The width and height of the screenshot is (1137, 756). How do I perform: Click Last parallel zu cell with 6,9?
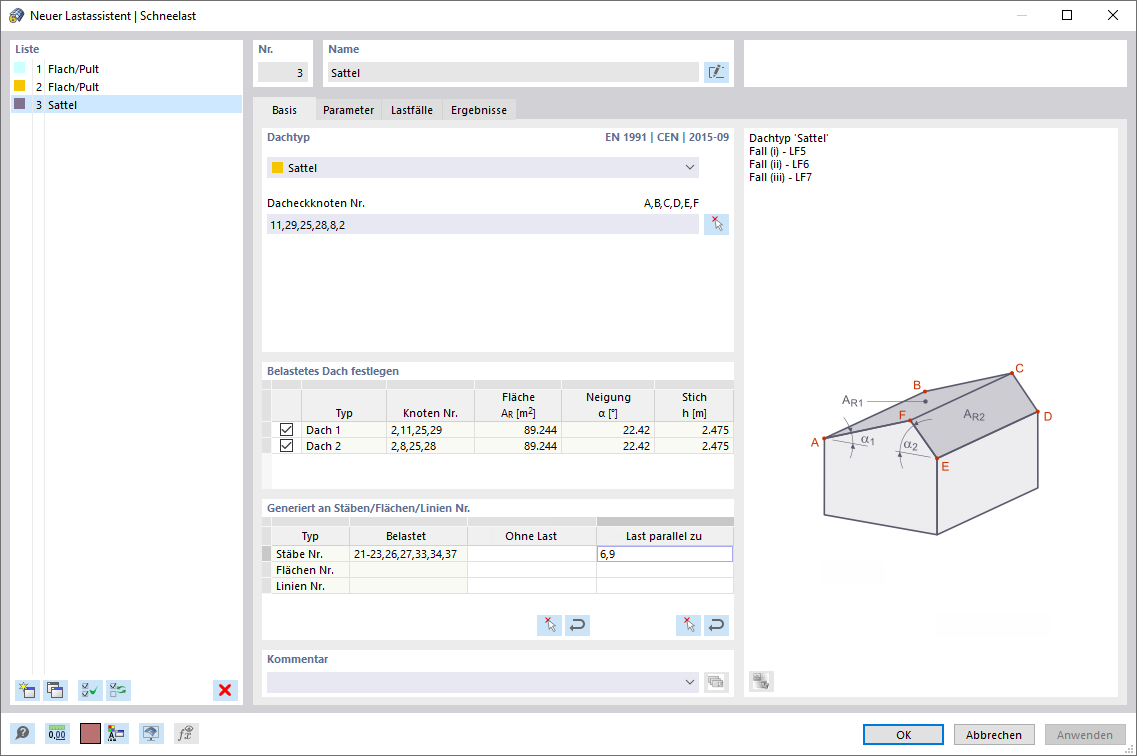pyautogui.click(x=665, y=554)
